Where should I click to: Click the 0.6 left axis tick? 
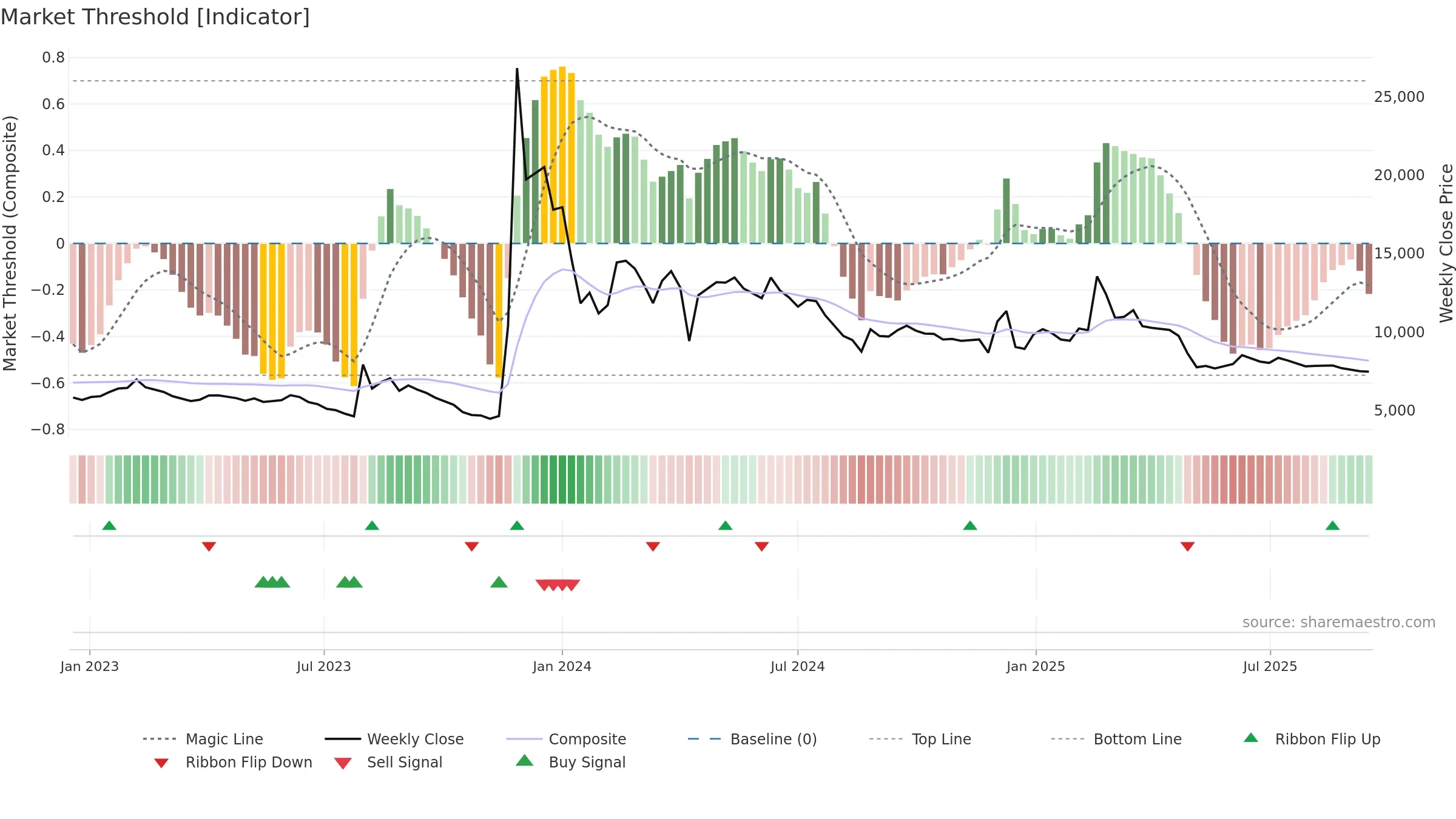click(53, 104)
